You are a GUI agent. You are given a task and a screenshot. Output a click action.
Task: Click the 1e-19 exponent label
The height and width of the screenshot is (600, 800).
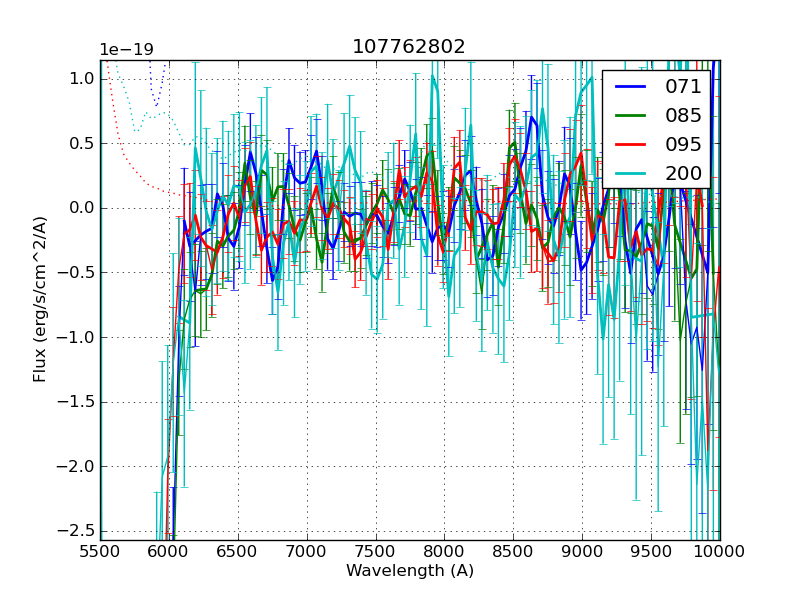[x=125, y=50]
